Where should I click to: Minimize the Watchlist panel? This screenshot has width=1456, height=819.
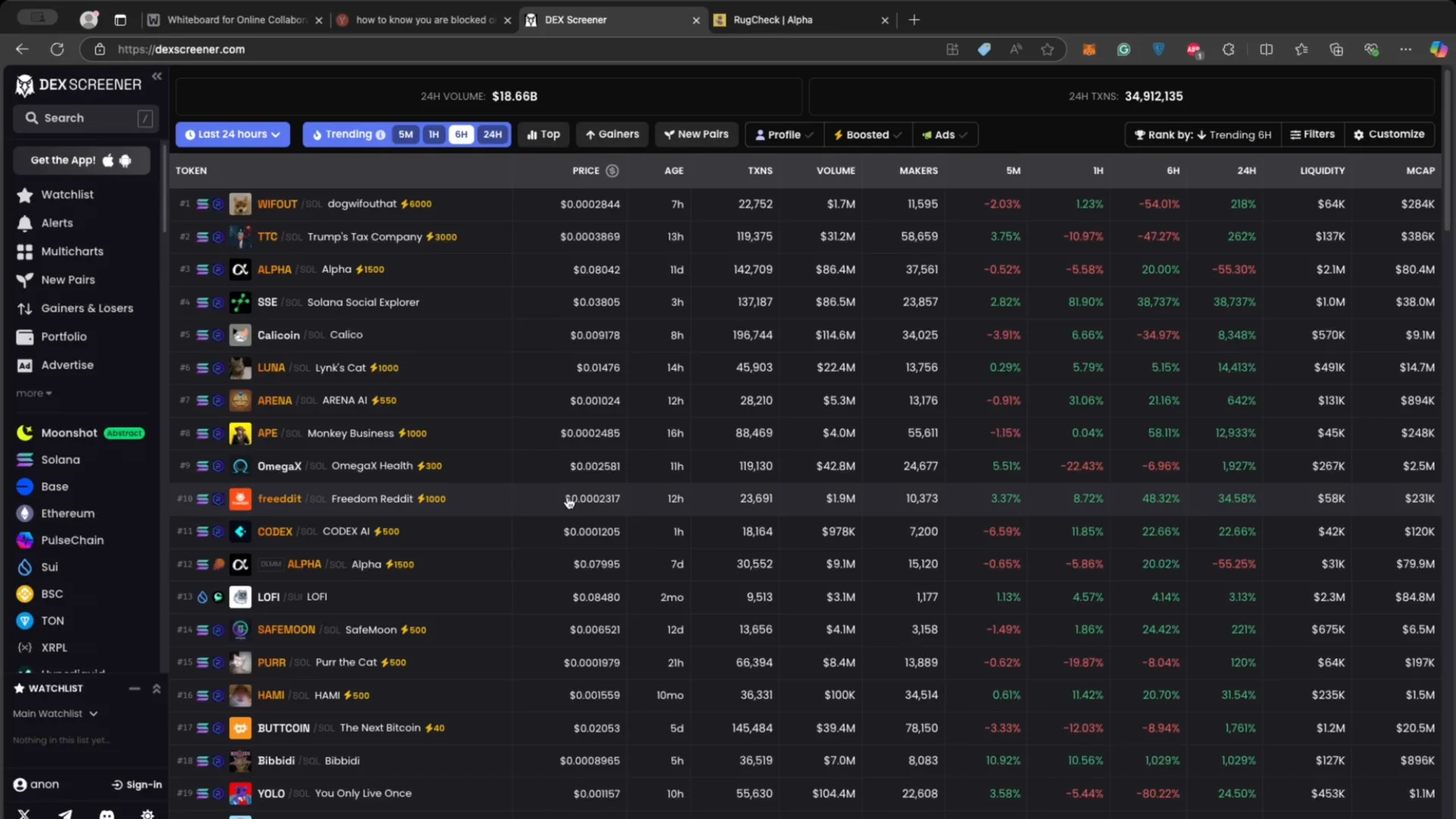(134, 689)
